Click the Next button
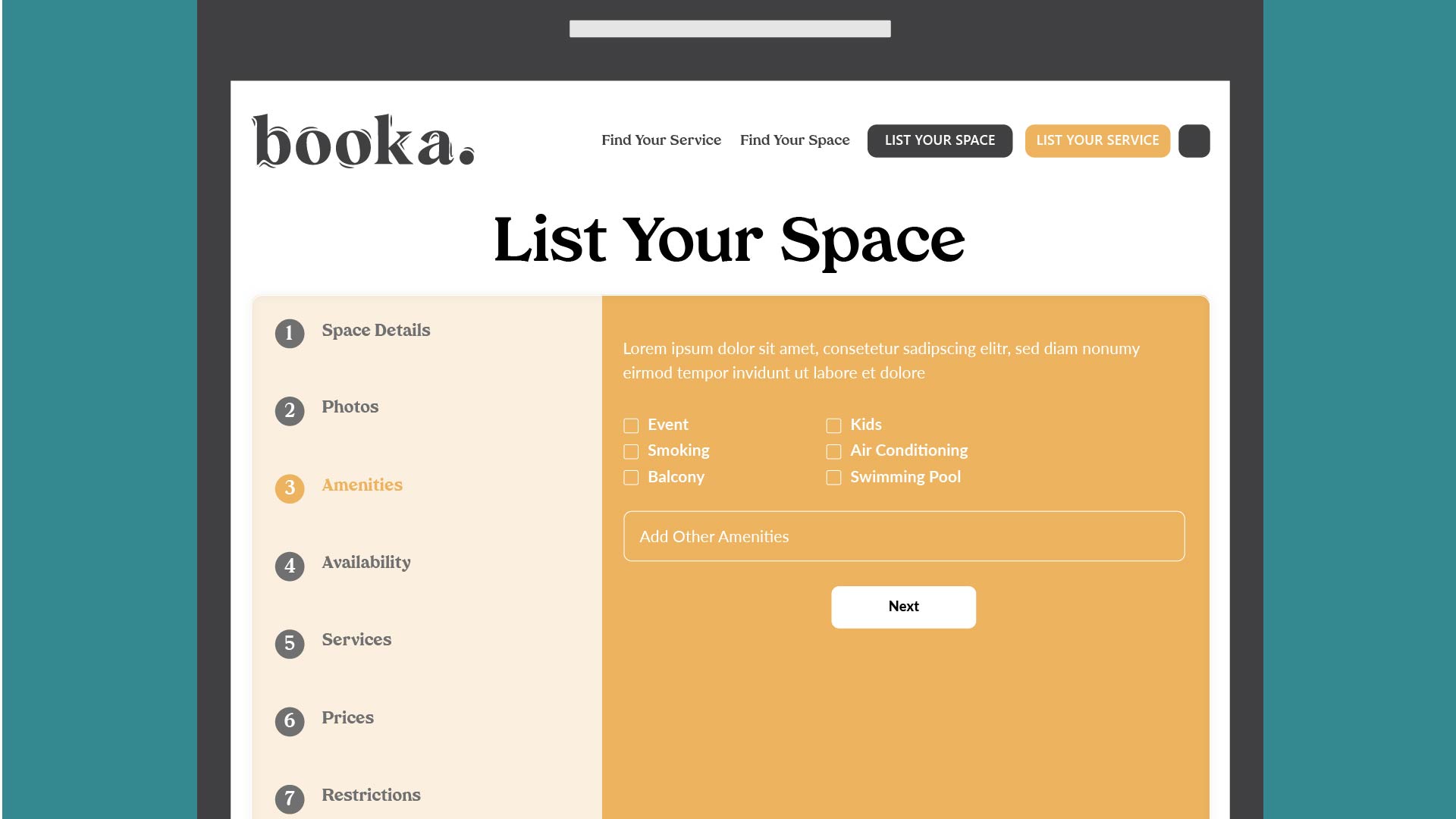Viewport: 1456px width, 819px height. tap(903, 607)
